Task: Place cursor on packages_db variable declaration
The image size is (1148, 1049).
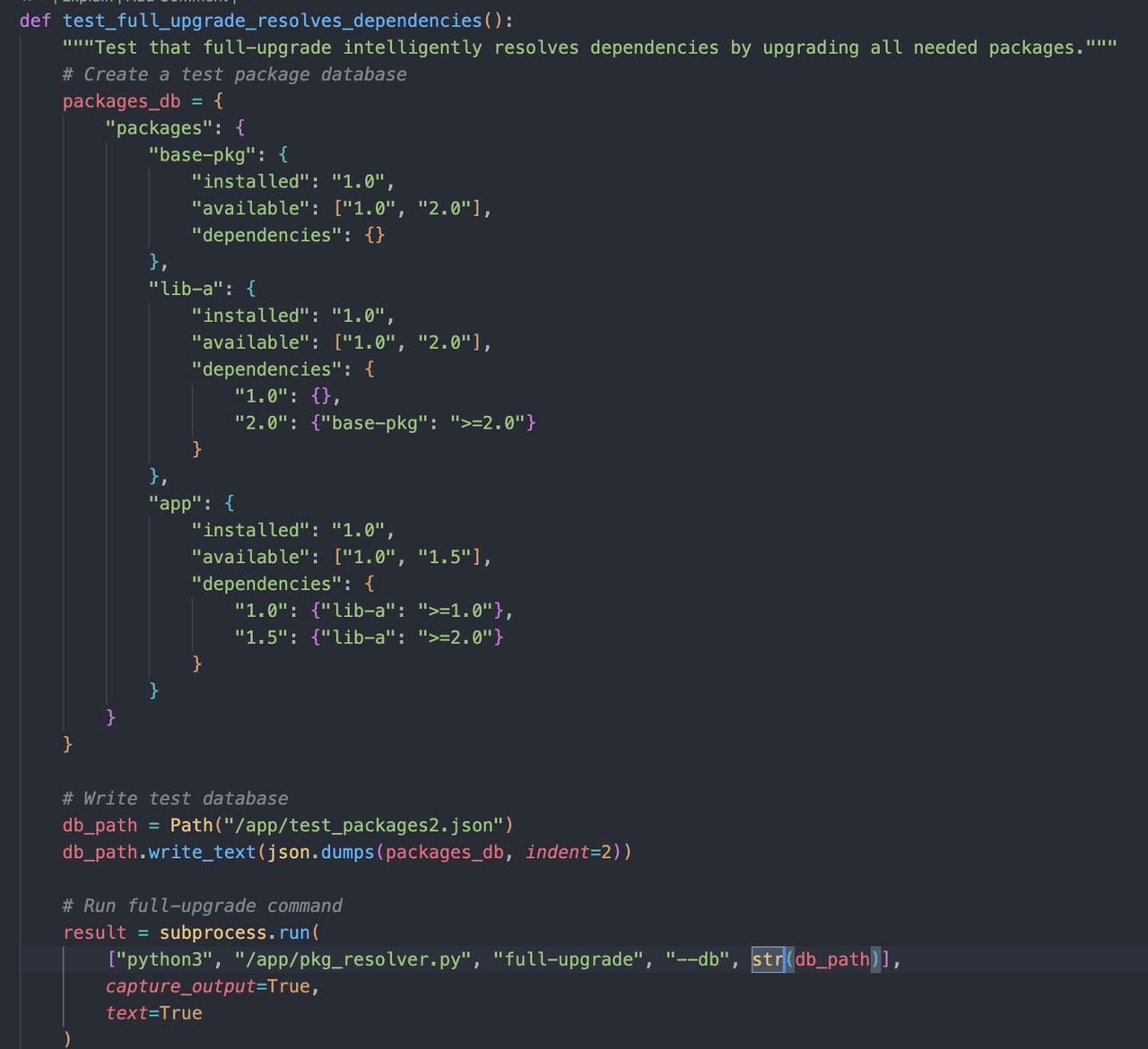Action: (121, 101)
